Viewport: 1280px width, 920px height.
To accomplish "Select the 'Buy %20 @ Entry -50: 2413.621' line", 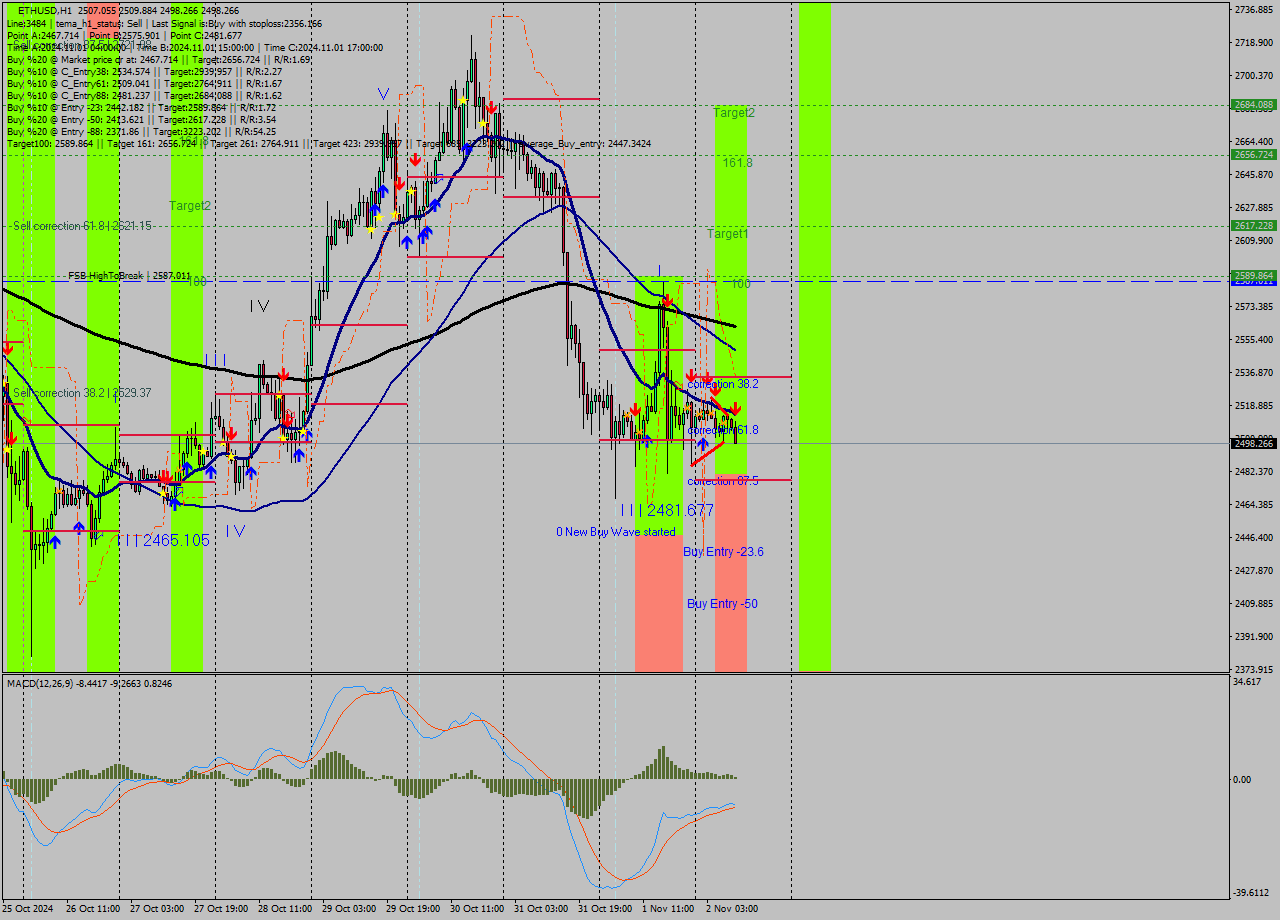I will coord(142,119).
